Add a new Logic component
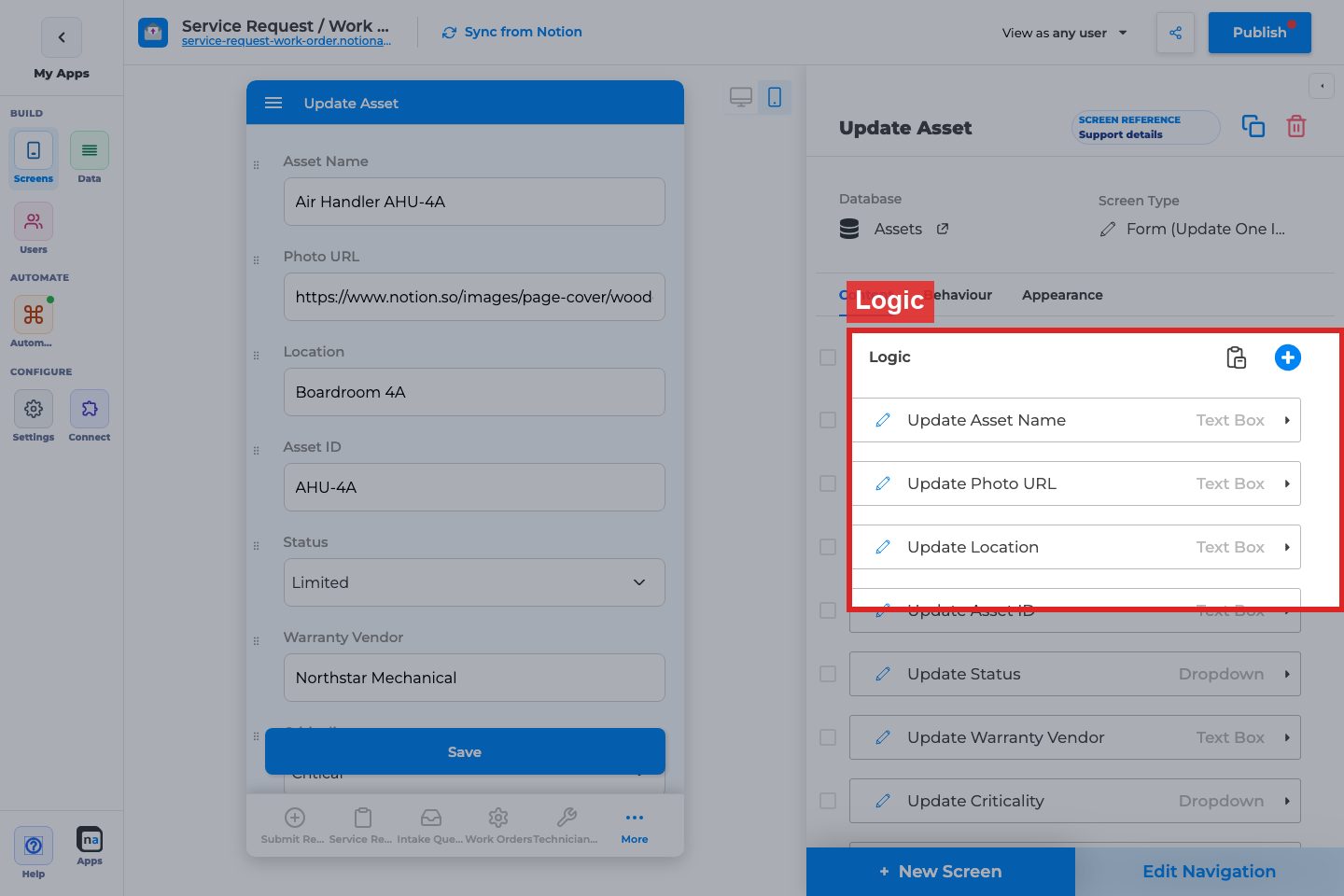The height and width of the screenshot is (896, 1344). 1288,357
